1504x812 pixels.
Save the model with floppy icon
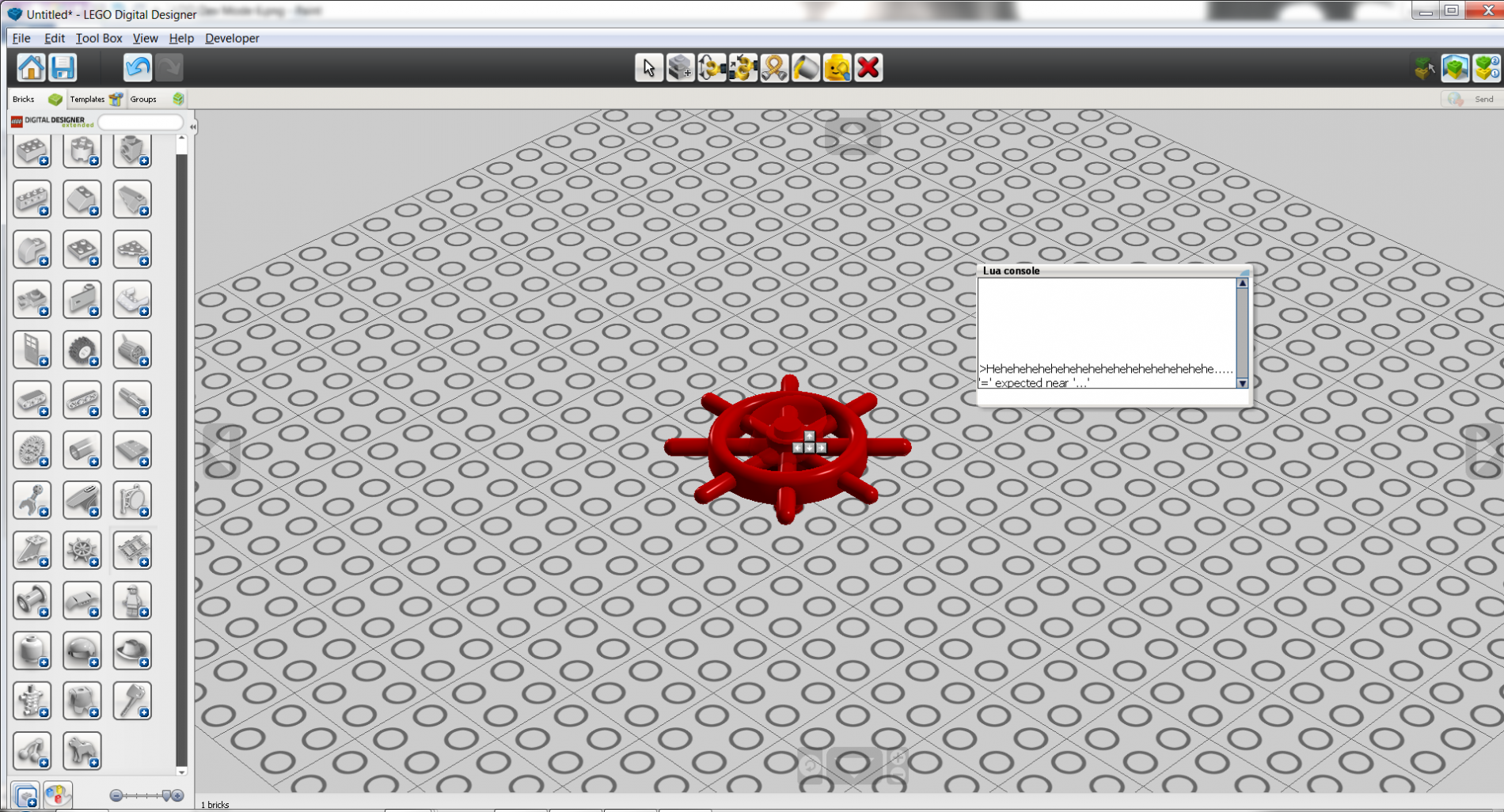point(63,68)
